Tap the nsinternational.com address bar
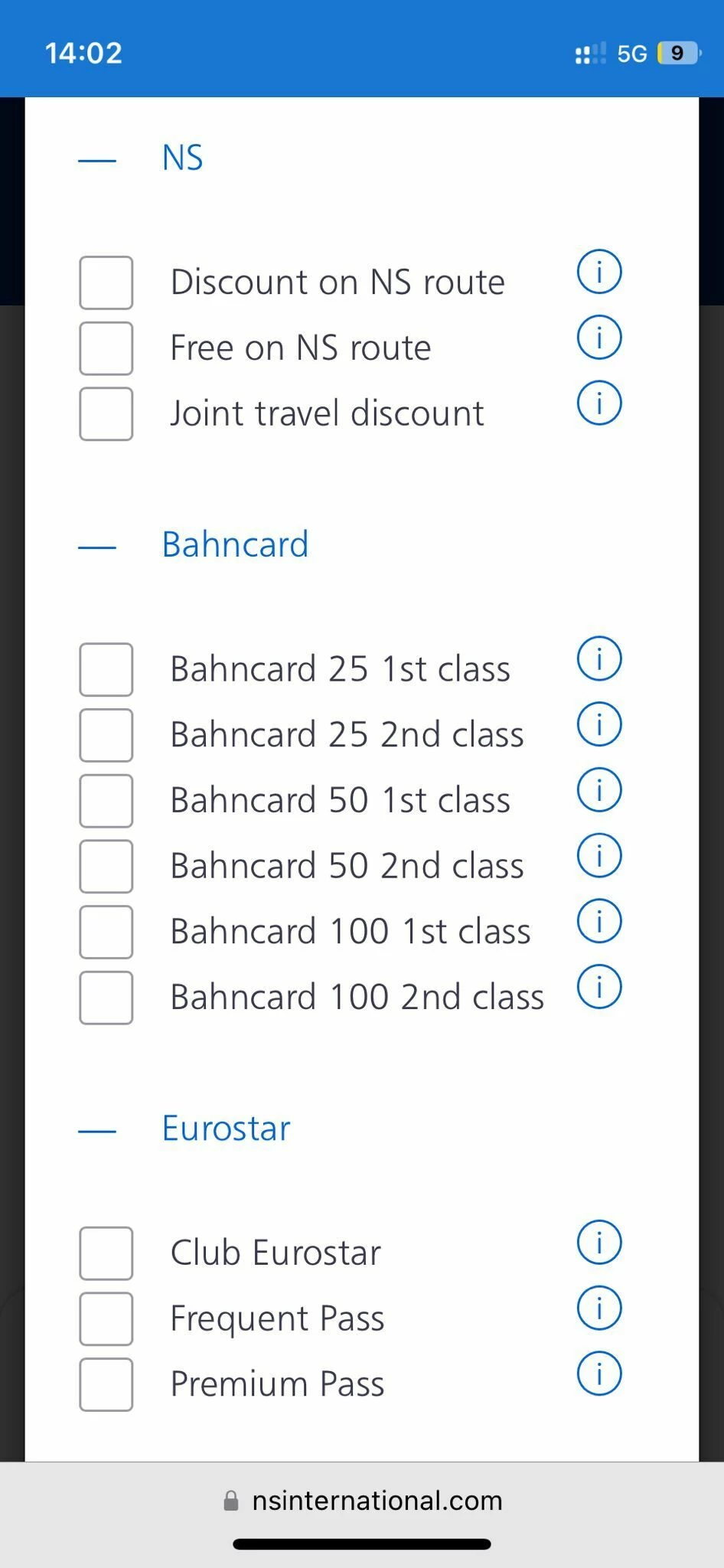The image size is (724, 1568). click(x=362, y=1501)
